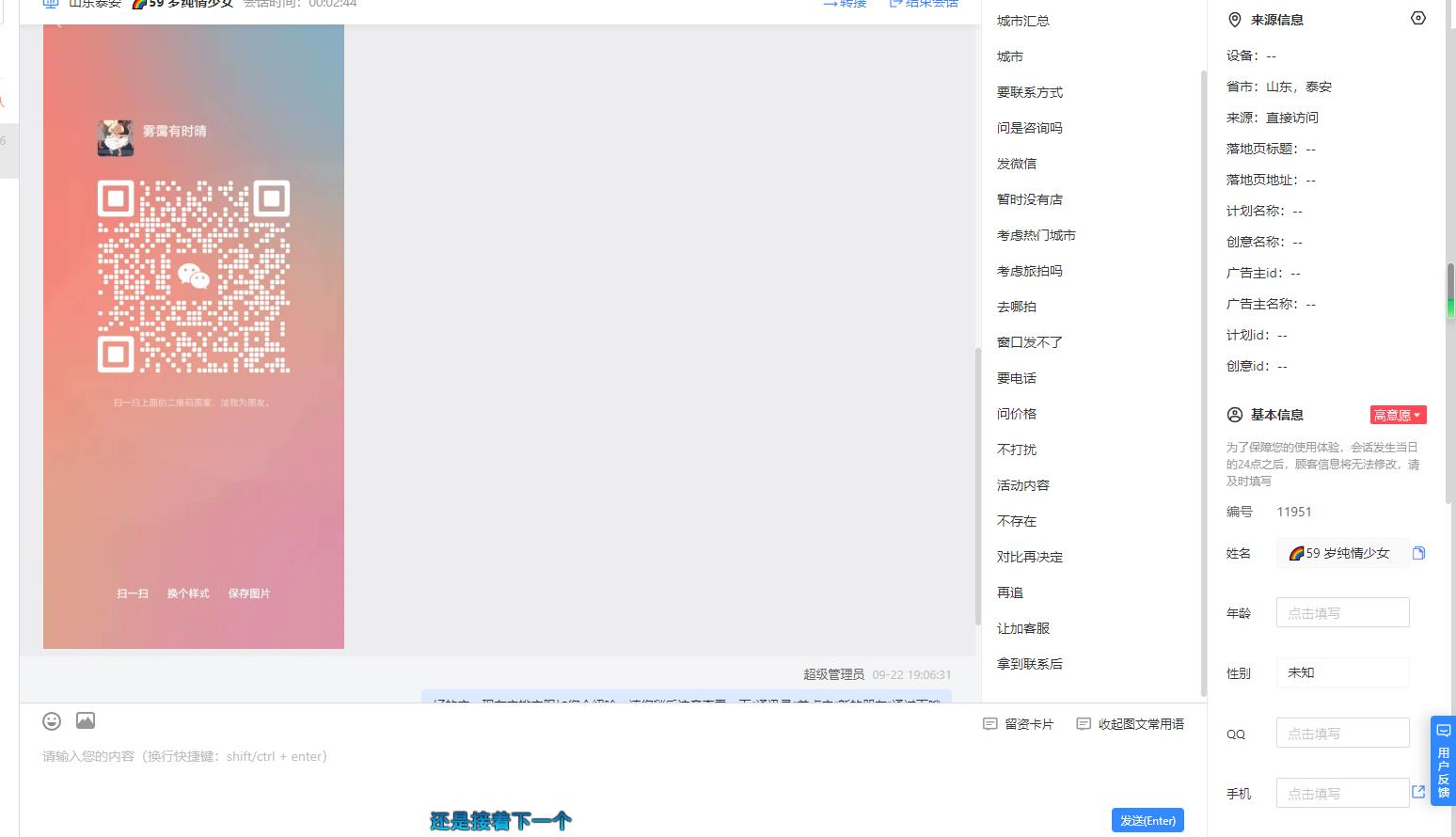Viewport: 1456px width, 837px height.
Task: Pick the 让加客服 phrase
Action: coord(1023,628)
